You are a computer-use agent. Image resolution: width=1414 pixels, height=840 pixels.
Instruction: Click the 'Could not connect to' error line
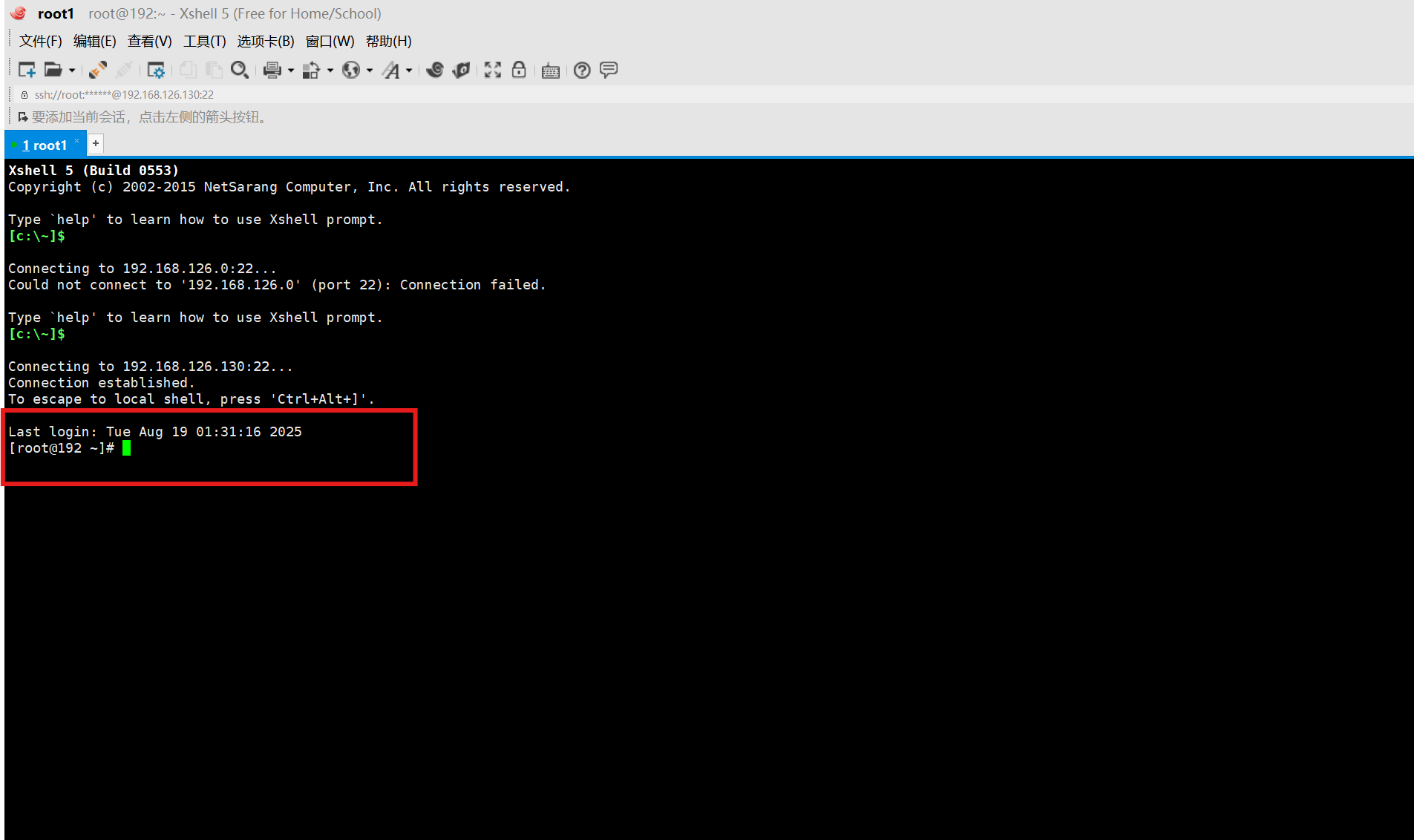coord(277,285)
